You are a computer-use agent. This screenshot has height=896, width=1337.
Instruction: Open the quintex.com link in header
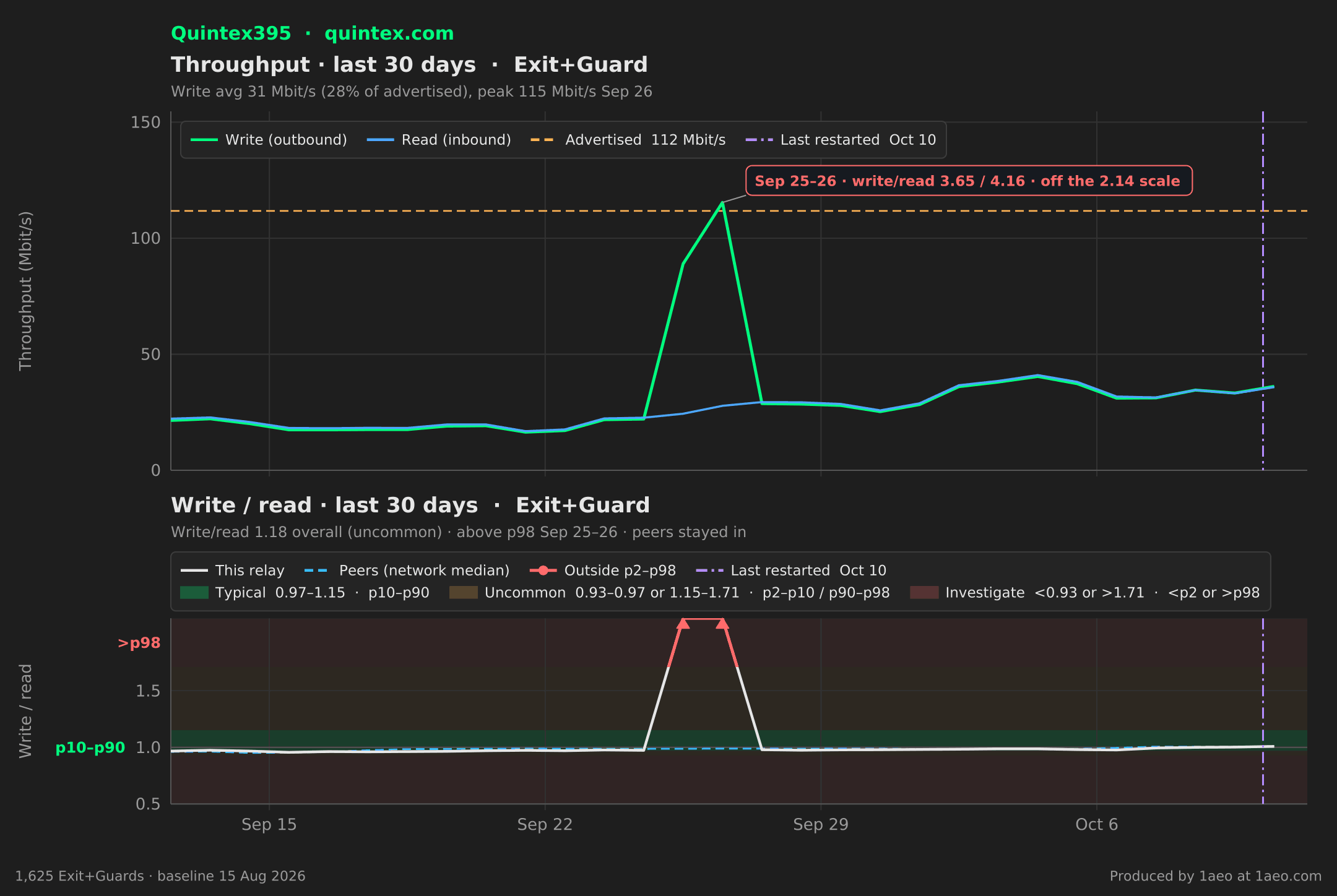pyautogui.click(x=389, y=33)
